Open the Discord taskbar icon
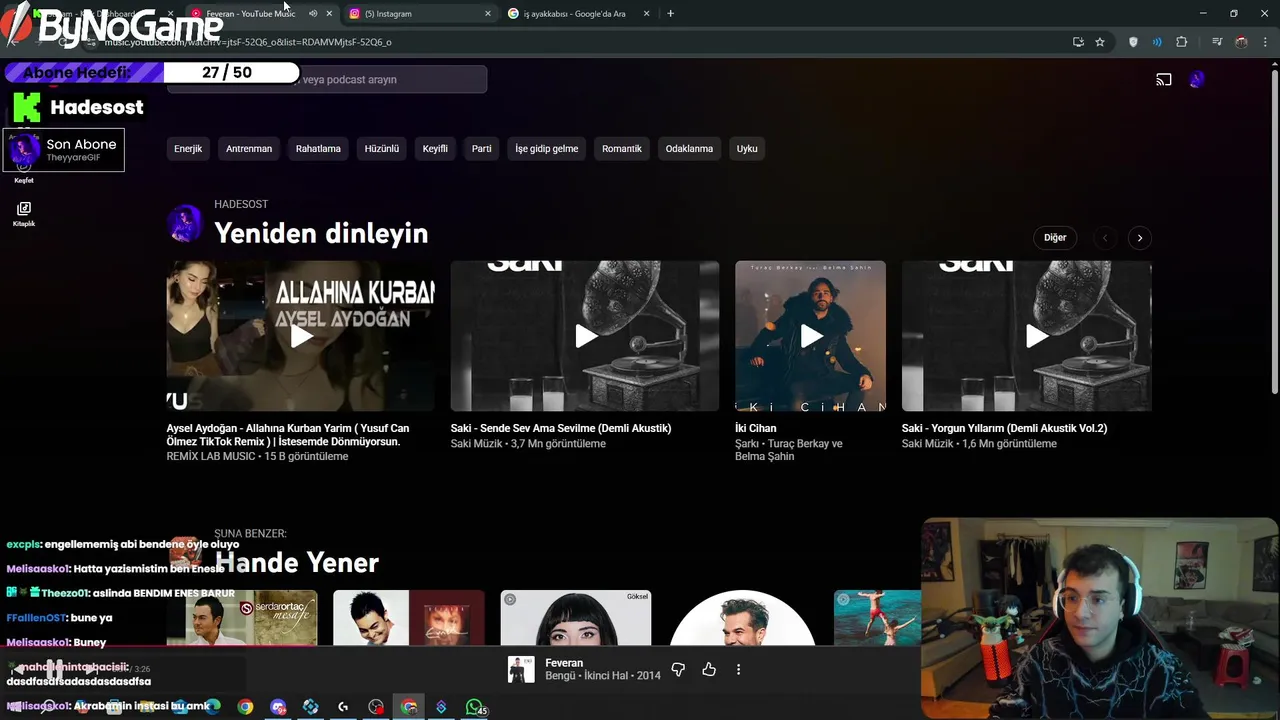This screenshot has height=720, width=1280. tap(278, 707)
